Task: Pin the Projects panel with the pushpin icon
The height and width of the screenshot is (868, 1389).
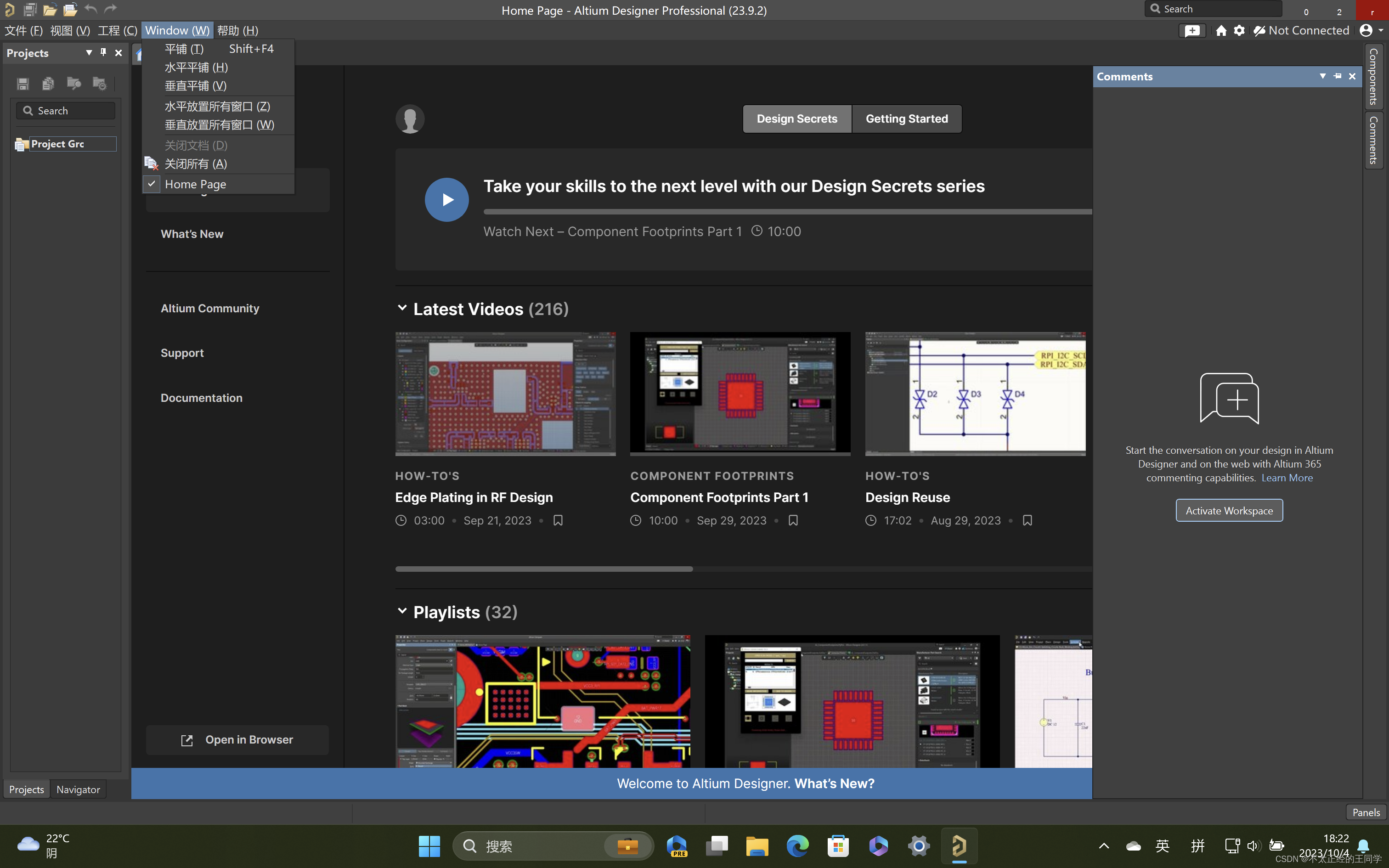Action: click(103, 52)
